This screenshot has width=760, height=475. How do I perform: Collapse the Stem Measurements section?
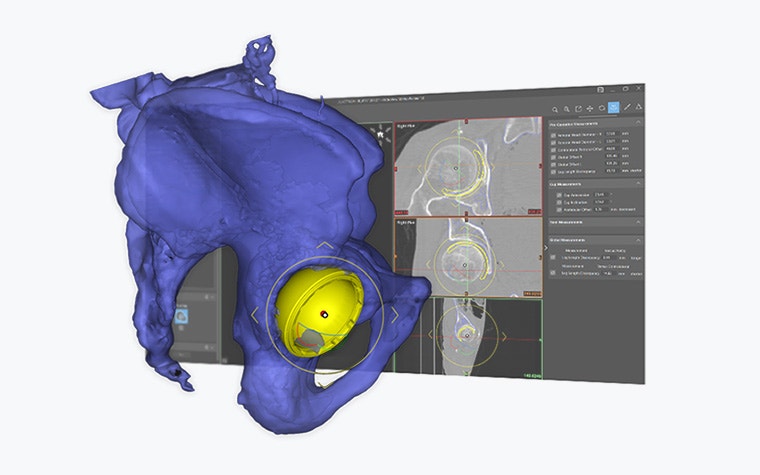(x=638, y=222)
